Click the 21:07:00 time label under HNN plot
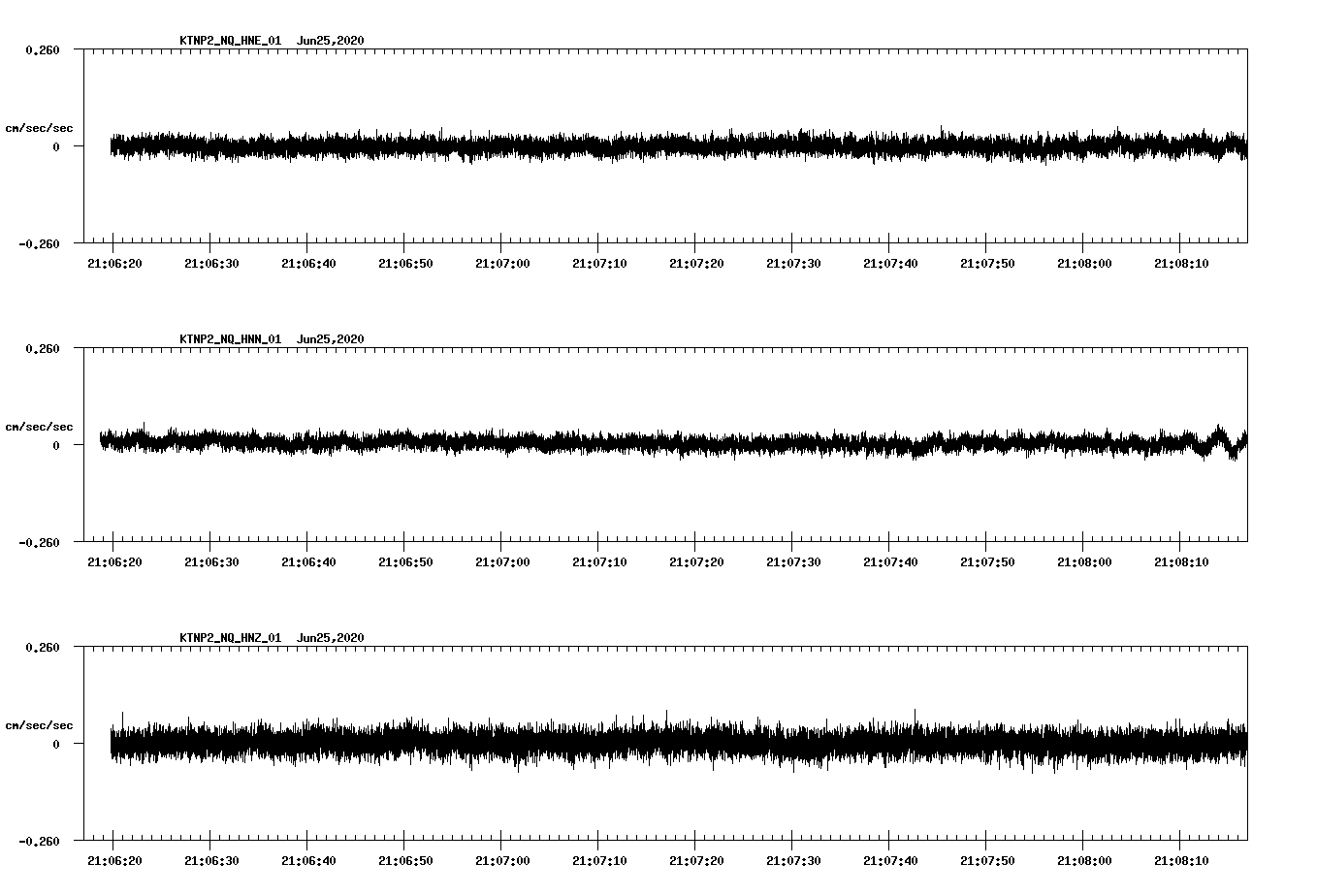The width and height of the screenshot is (1317, 896). 502,562
